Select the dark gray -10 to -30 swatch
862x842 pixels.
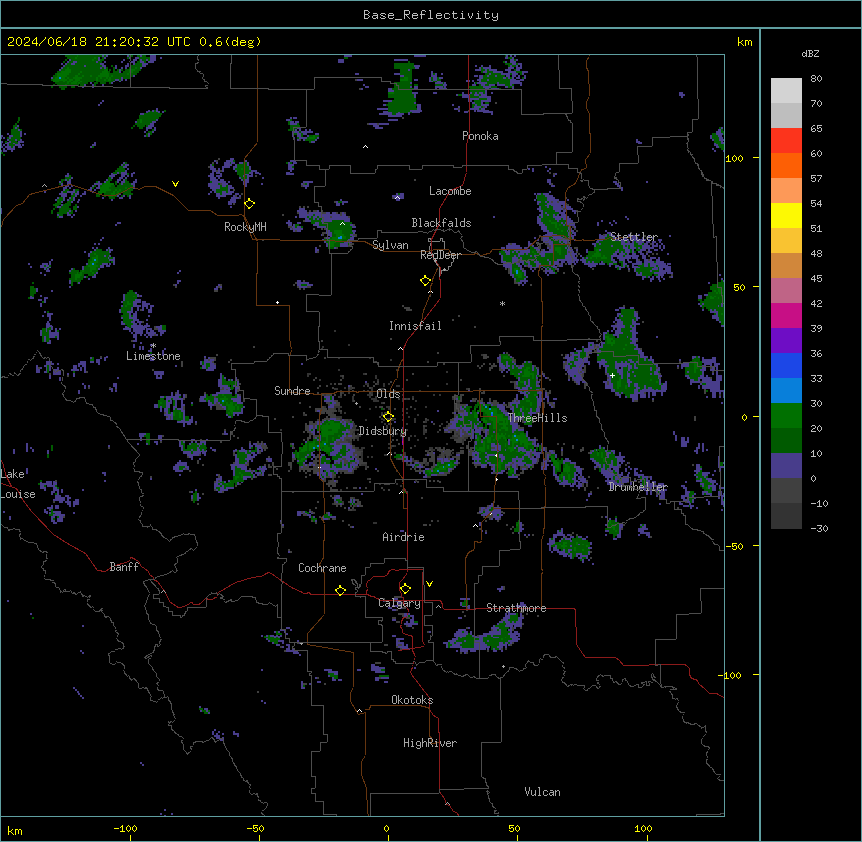click(x=786, y=516)
